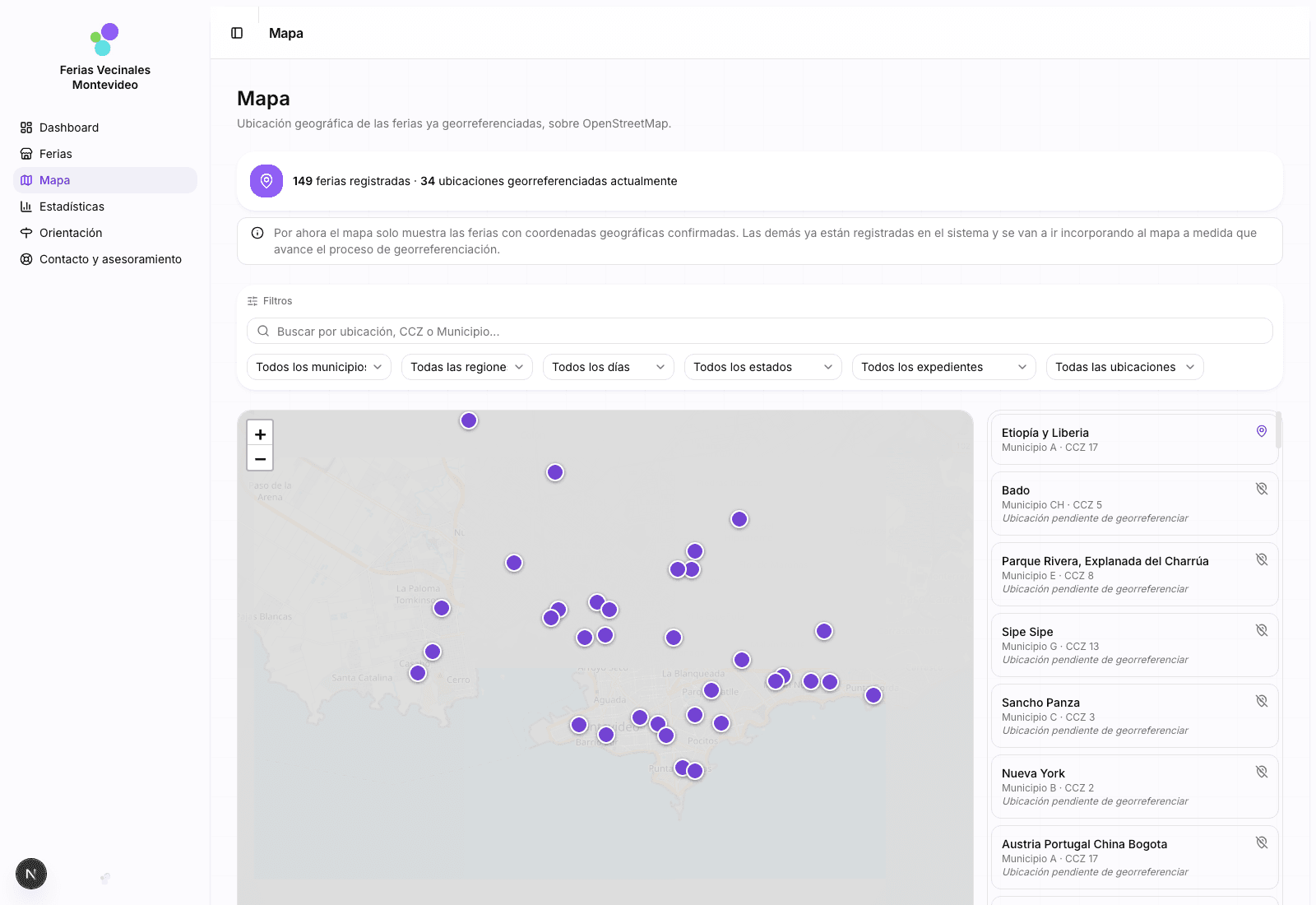Open the Todos los estados dropdown
Viewport: 1316px width, 905px height.
(763, 367)
